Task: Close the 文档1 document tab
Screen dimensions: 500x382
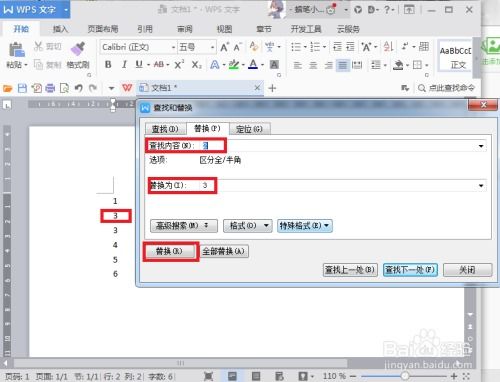Action: [x=257, y=88]
